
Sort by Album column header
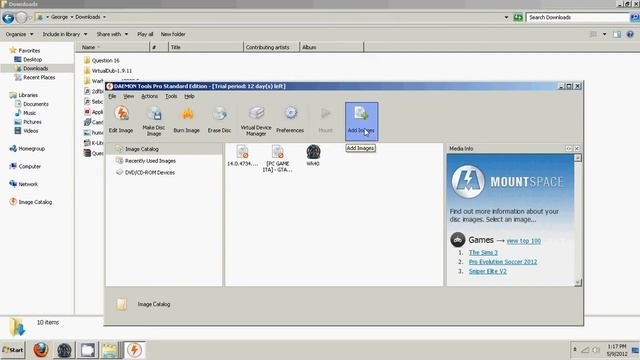(331, 47)
